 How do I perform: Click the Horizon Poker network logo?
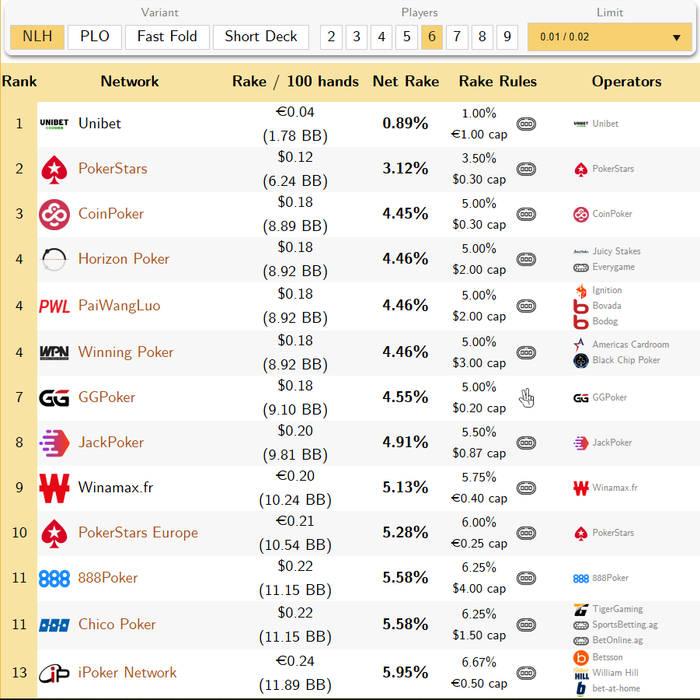(x=54, y=259)
